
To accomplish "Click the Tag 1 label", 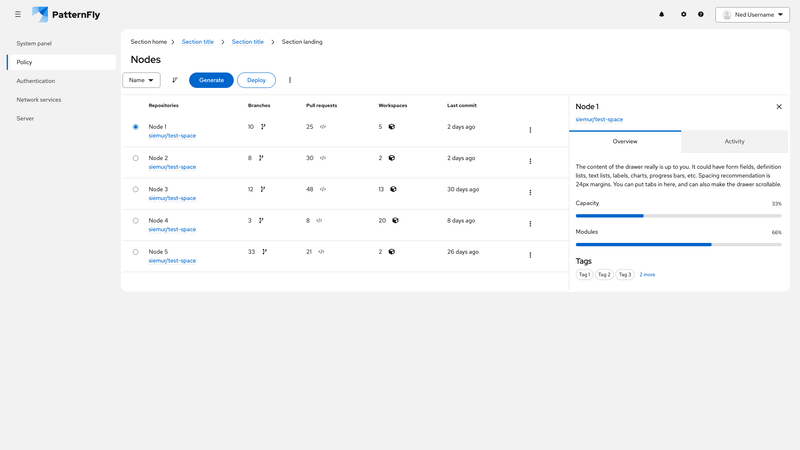I will (x=584, y=274).
